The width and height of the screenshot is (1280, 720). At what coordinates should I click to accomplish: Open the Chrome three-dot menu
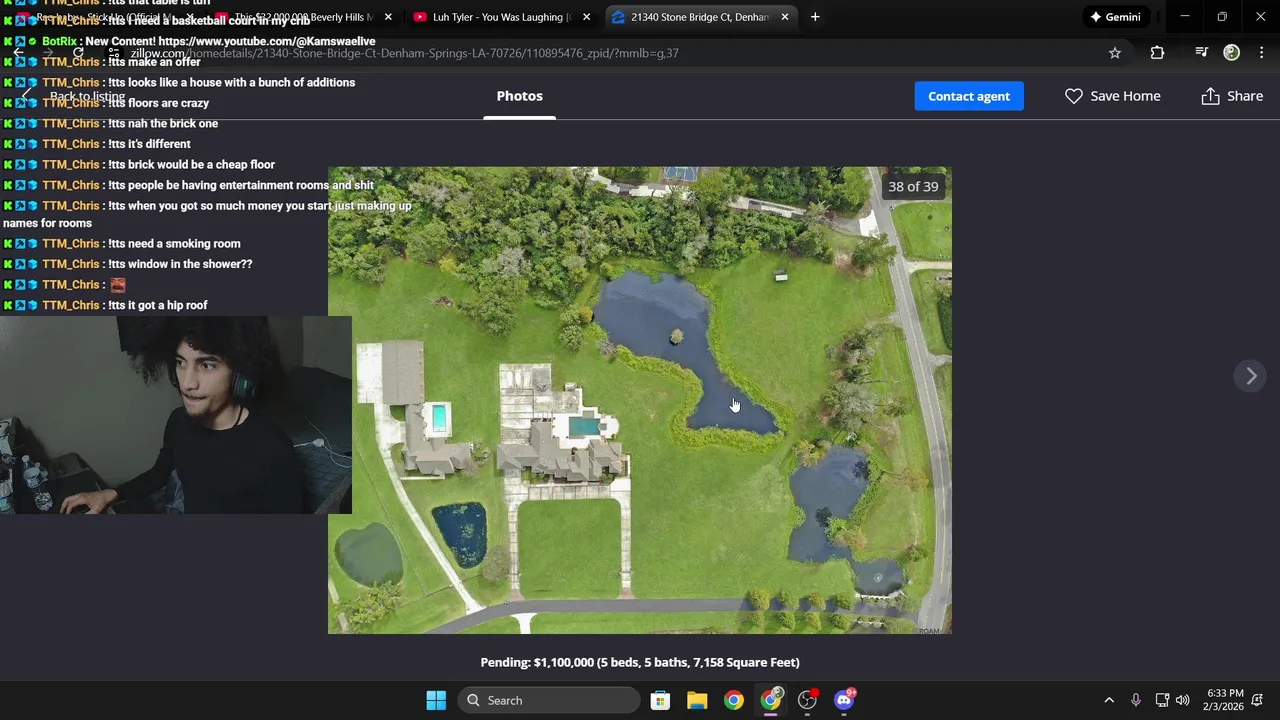tap(1261, 53)
